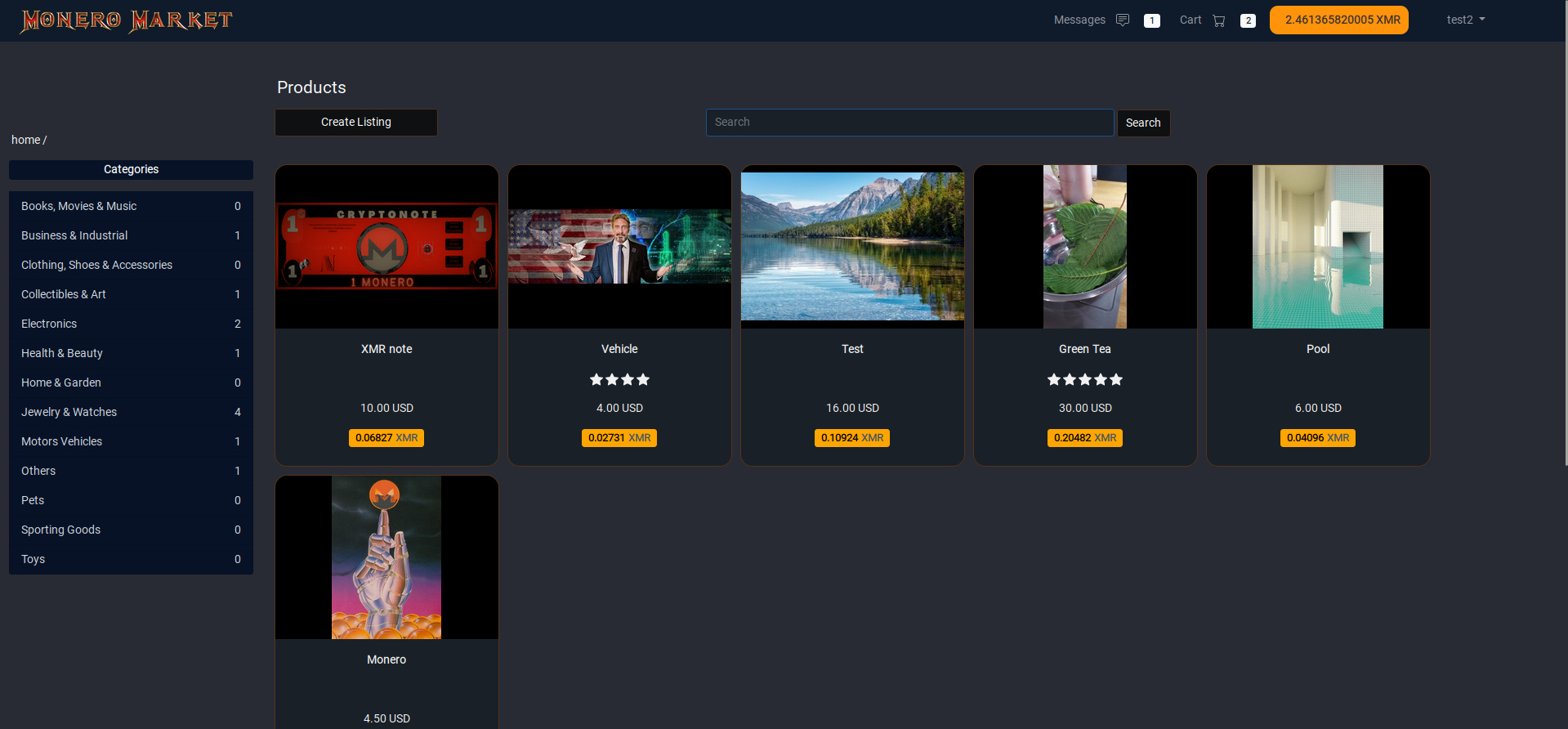Screen dimensions: 1568x729
Task: Open the Messages speech bubble icon
Action: 1123,20
